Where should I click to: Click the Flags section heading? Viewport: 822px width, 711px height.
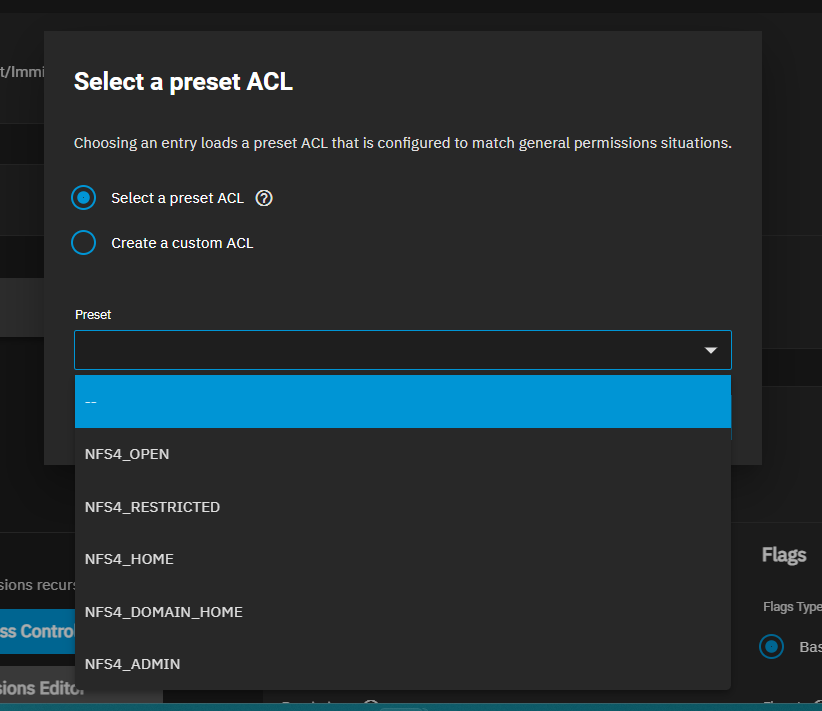[784, 555]
